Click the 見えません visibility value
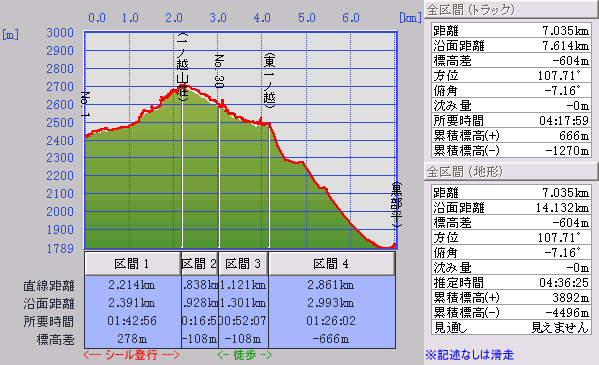 [x=560, y=328]
